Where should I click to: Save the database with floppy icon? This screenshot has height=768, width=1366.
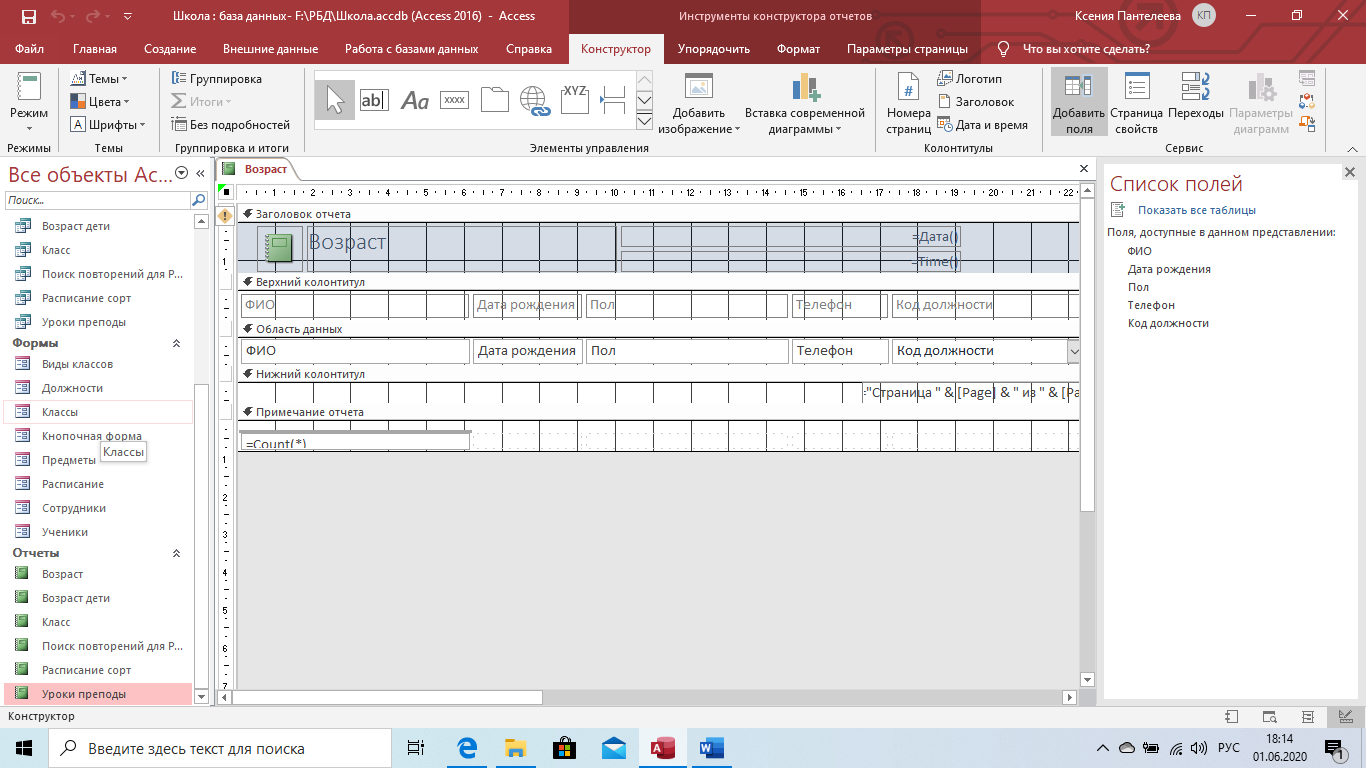pyautogui.click(x=28, y=16)
